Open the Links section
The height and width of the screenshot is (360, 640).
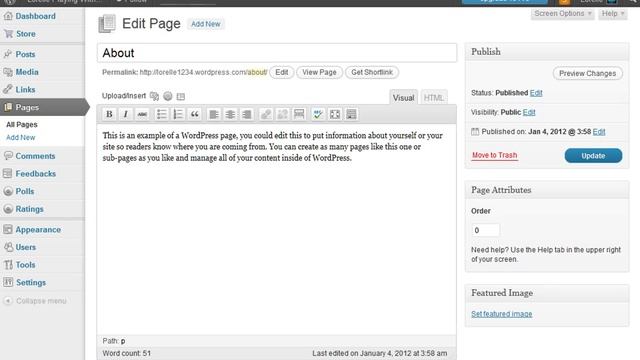click(x=25, y=89)
